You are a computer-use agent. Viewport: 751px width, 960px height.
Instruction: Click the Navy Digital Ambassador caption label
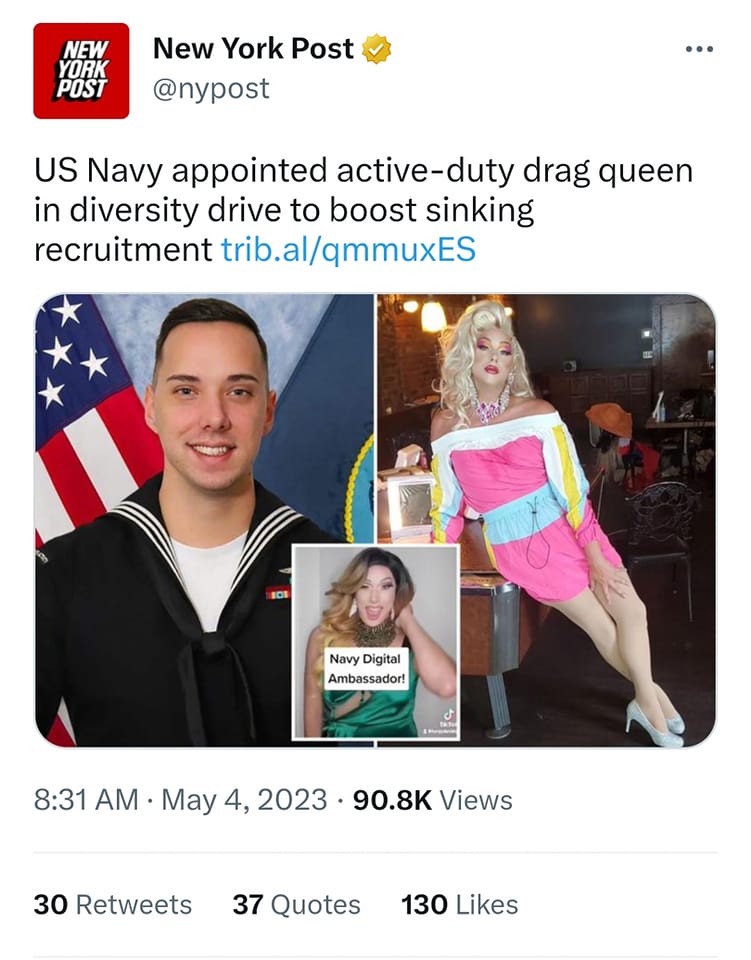[x=365, y=669]
